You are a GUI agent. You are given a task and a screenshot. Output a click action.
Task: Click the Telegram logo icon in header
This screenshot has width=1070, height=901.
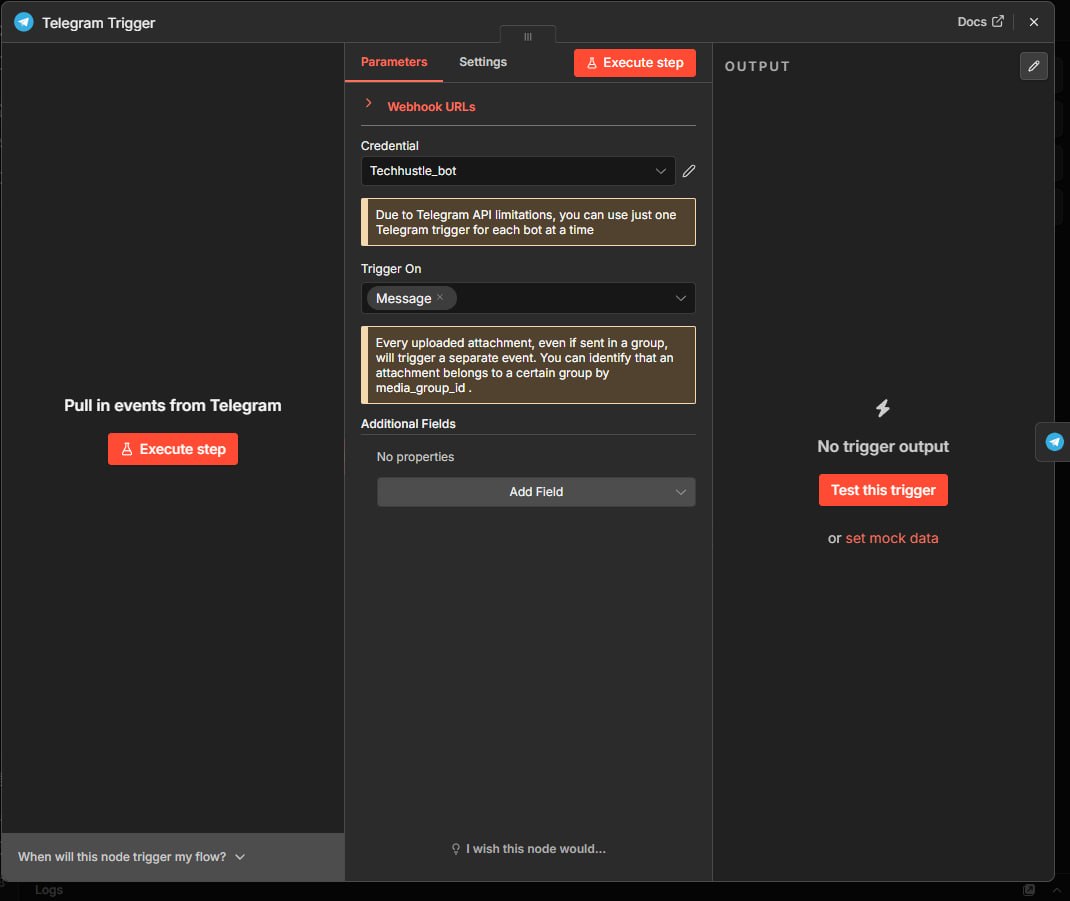(24, 22)
